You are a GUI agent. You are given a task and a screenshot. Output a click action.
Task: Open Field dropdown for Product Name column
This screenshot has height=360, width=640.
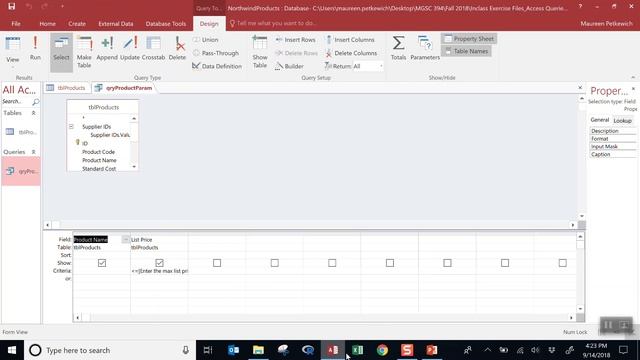[x=126, y=240]
